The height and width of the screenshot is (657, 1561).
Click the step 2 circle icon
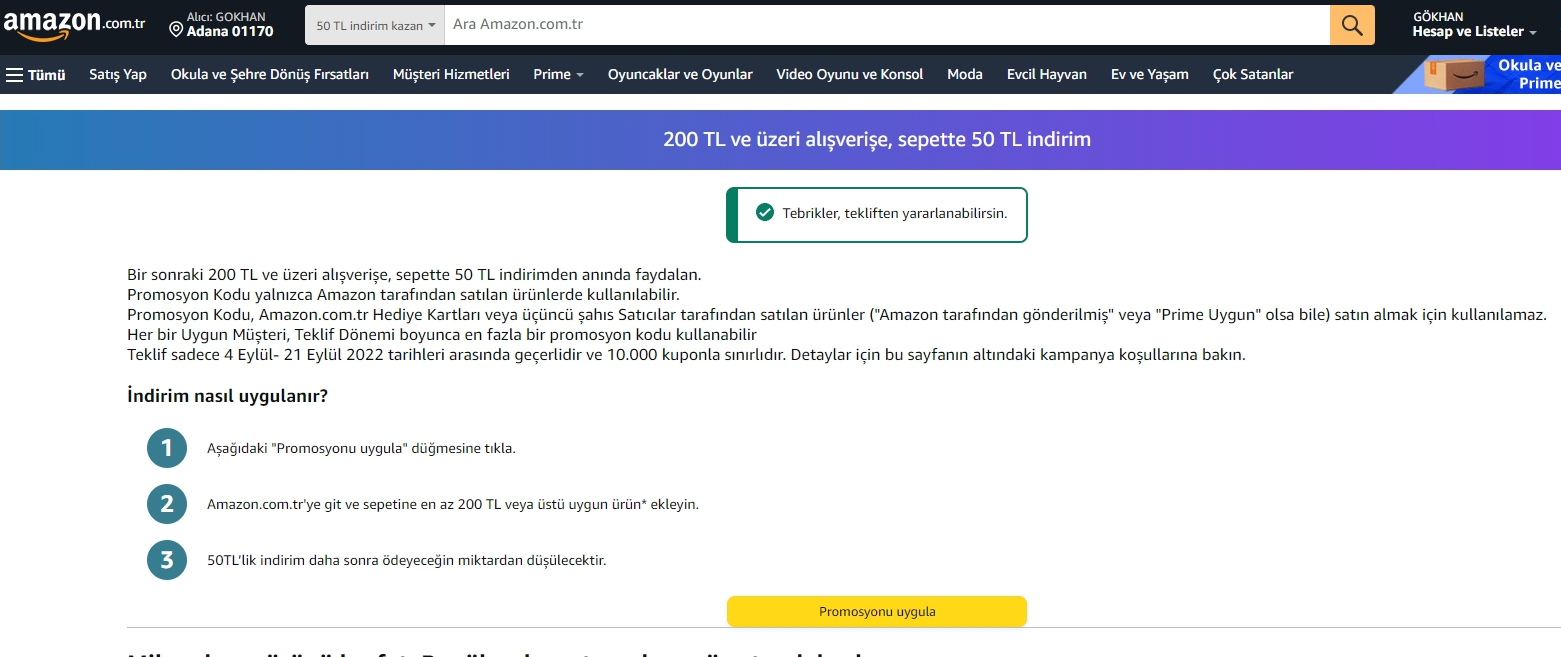tap(167, 504)
